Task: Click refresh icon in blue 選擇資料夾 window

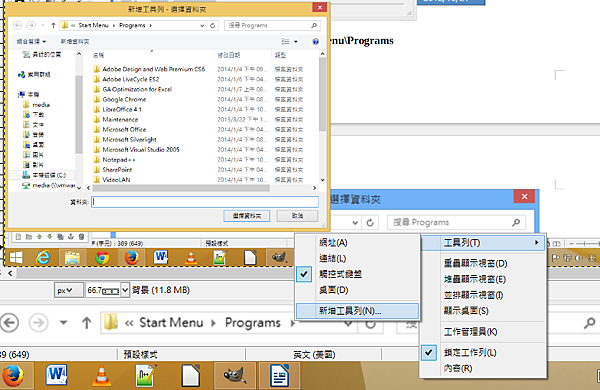Action: click(x=370, y=222)
